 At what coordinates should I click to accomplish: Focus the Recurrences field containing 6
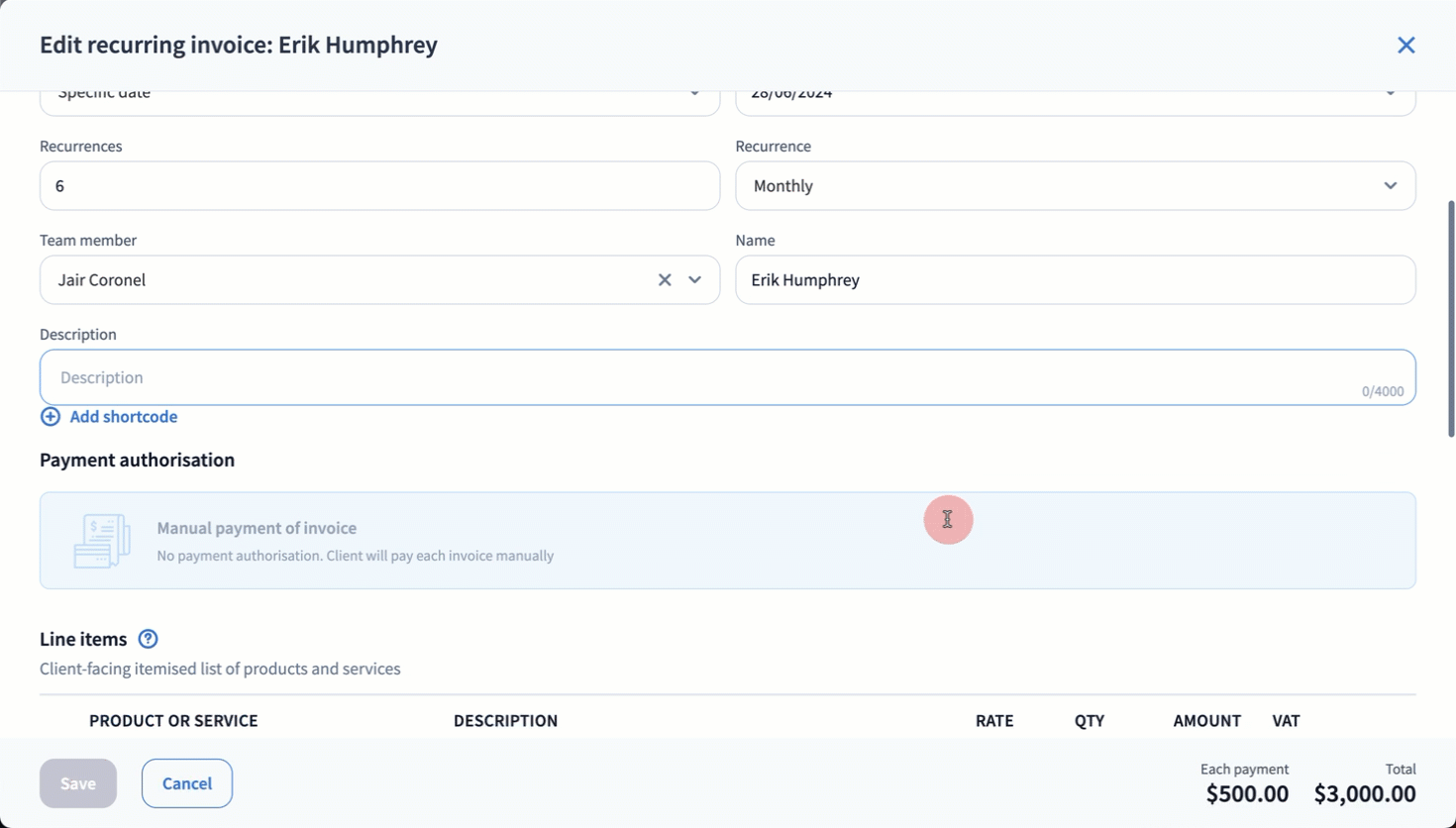[379, 186]
